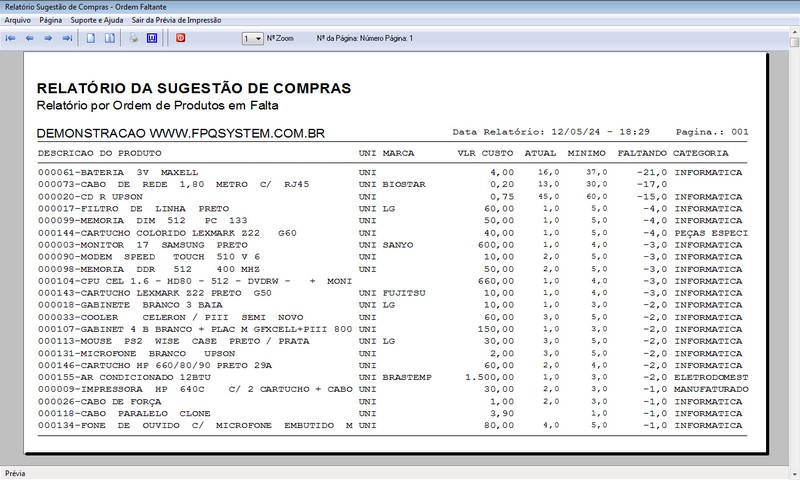Click row 000131-MICROFONE BRANCO UPSON
Screen dimensions: 800x480
392,353
